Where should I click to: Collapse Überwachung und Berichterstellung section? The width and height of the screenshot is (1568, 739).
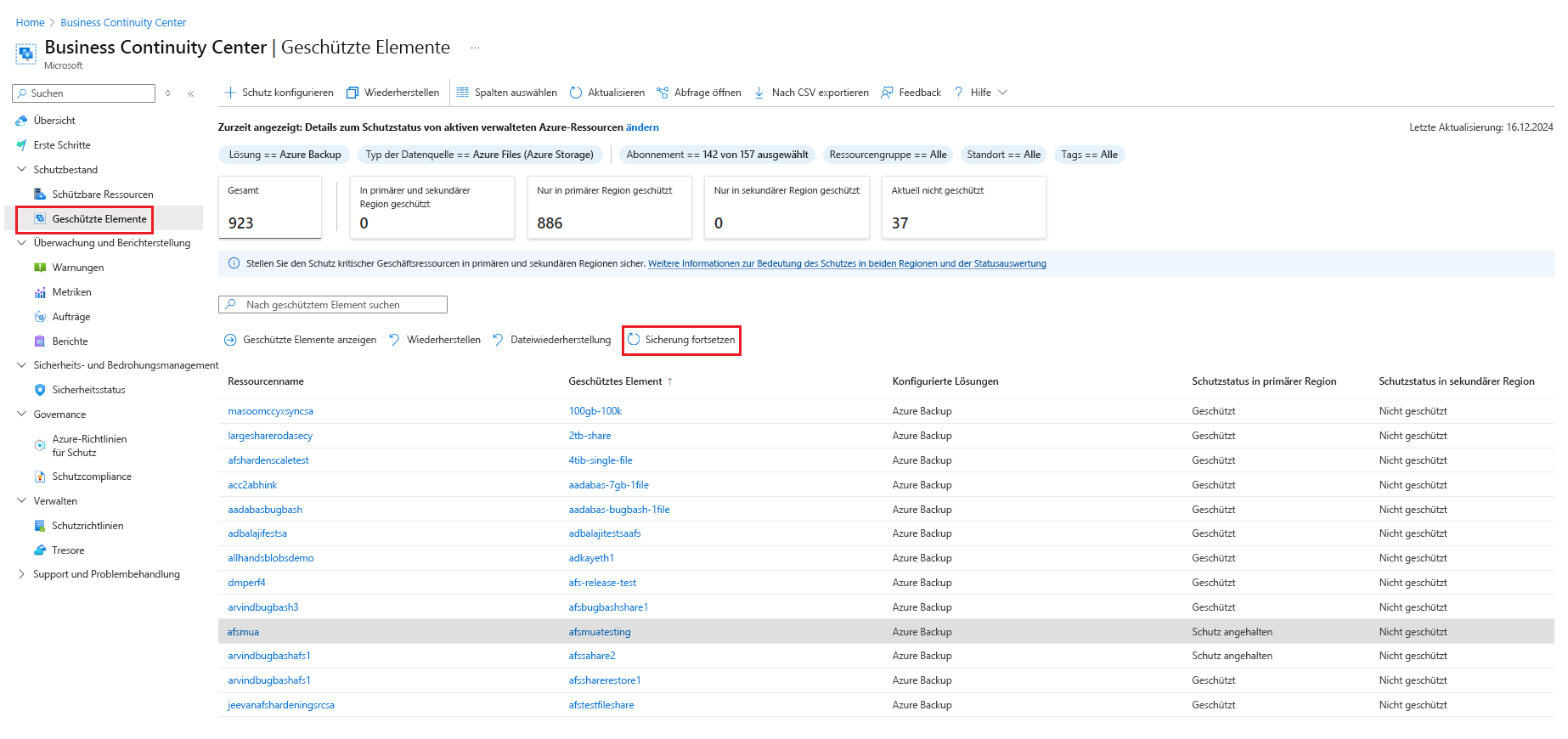point(21,243)
